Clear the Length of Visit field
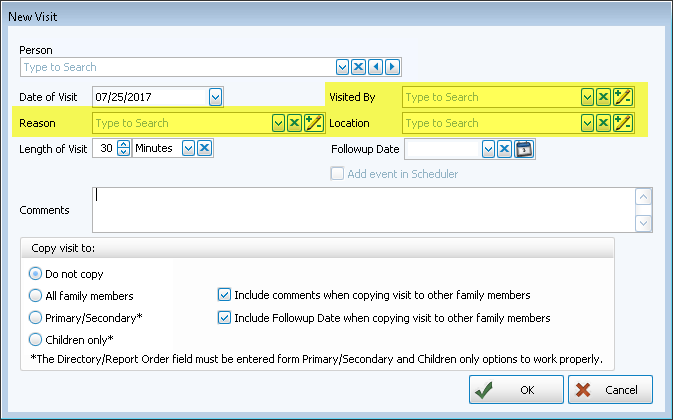 click(x=204, y=148)
